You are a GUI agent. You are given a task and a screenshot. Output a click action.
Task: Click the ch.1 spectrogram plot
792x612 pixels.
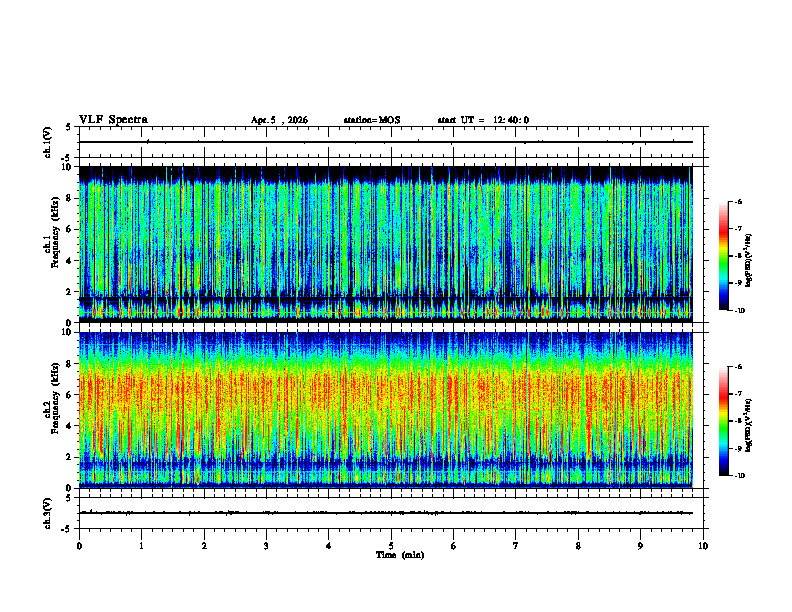pyautogui.click(x=386, y=244)
